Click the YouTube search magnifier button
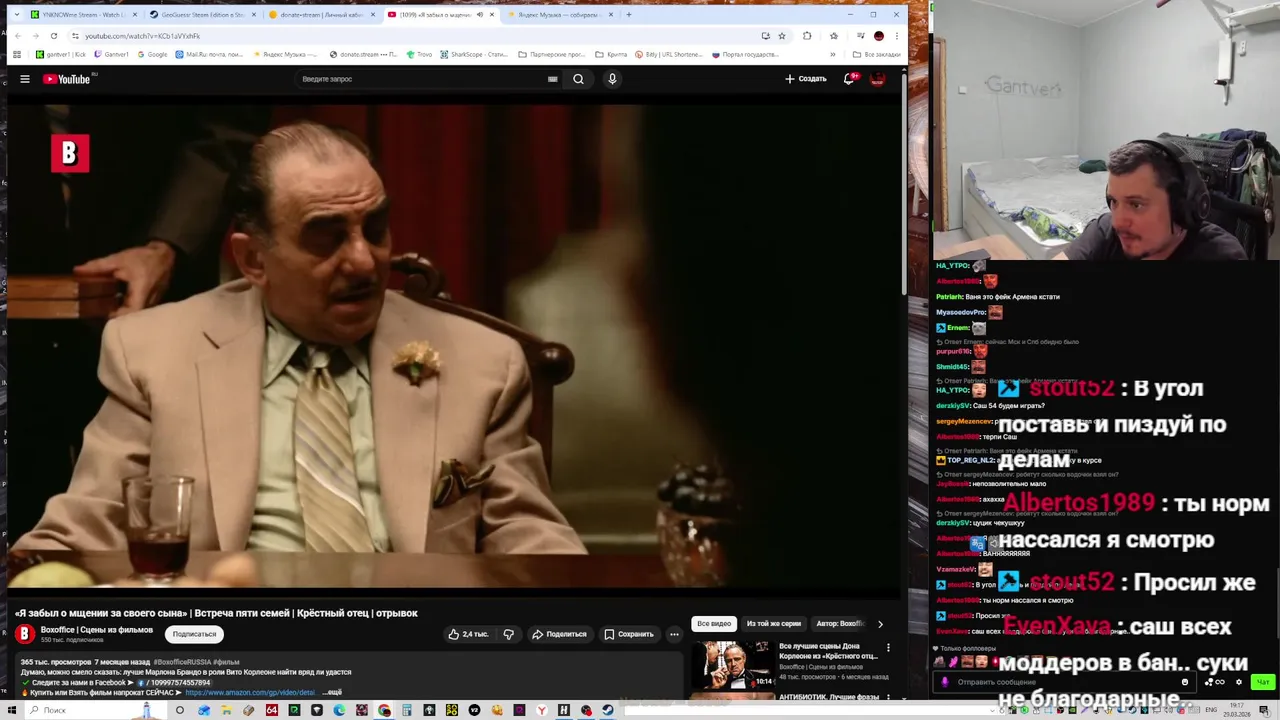 (578, 79)
